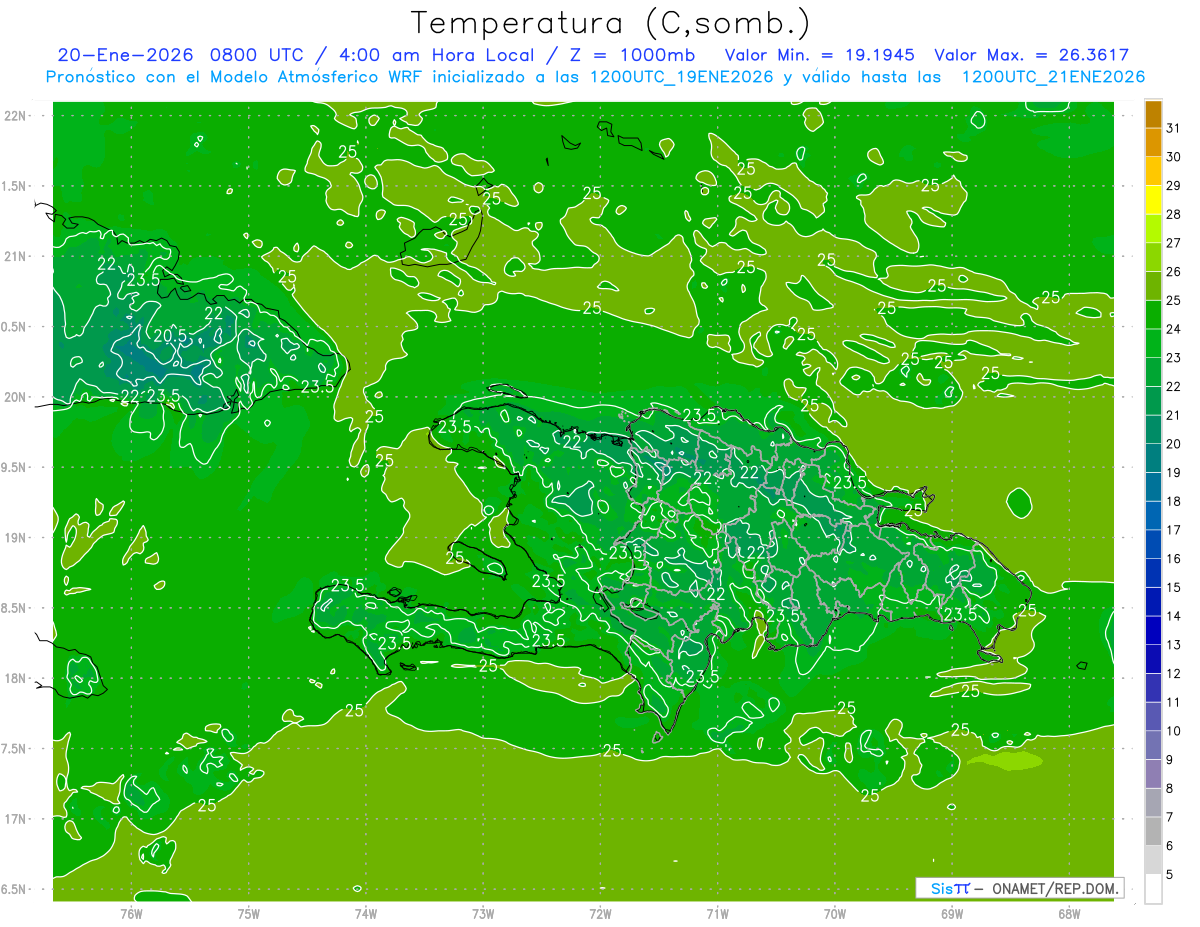This screenshot has height=927, width=1200.
Task: Click the 73W longitude axis label
Action: 483,913
